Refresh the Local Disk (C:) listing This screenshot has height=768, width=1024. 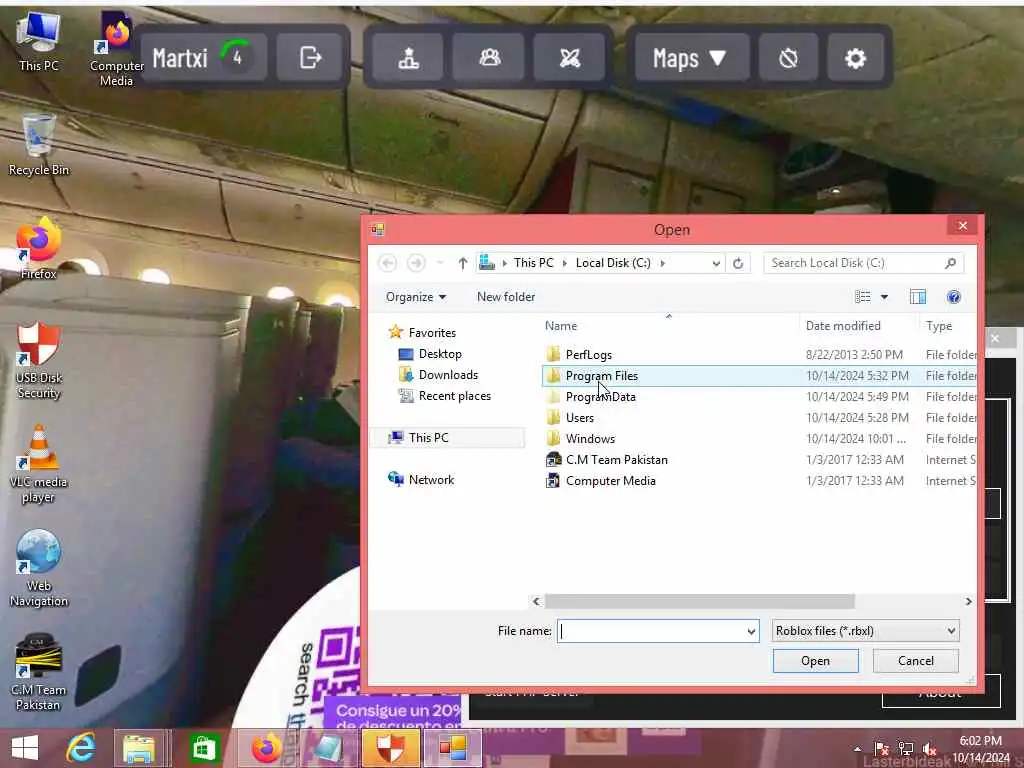click(738, 263)
